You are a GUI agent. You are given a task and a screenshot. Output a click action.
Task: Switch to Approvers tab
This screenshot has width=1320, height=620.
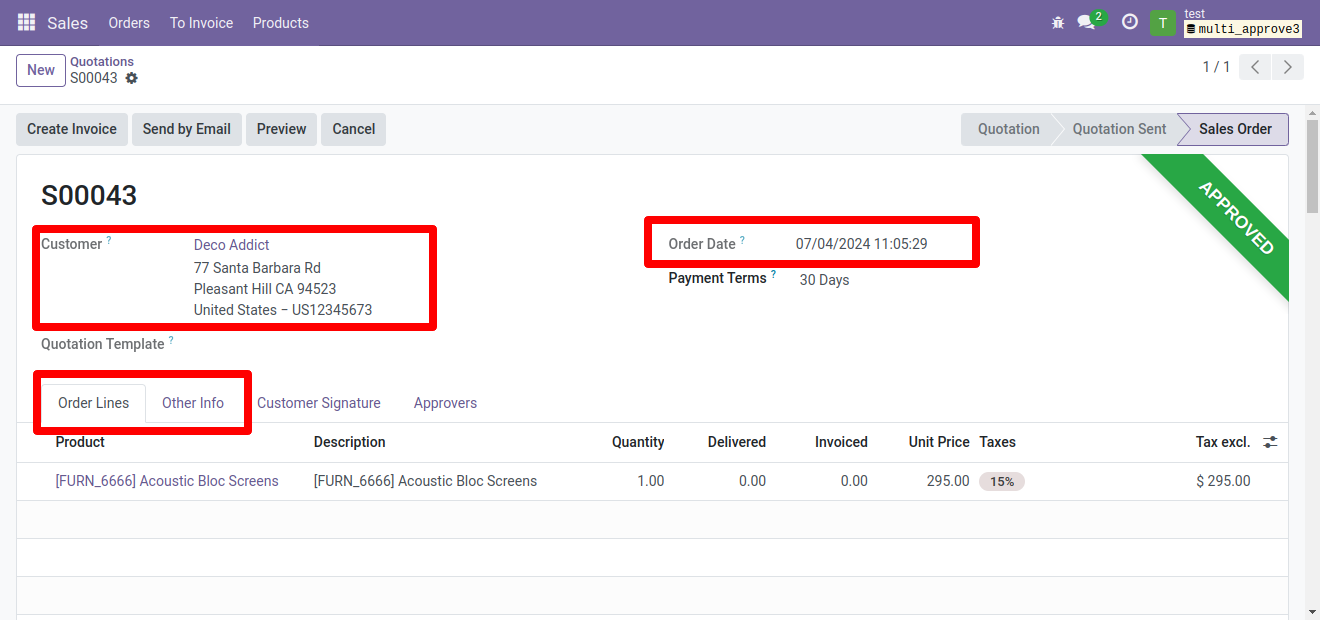coord(445,403)
